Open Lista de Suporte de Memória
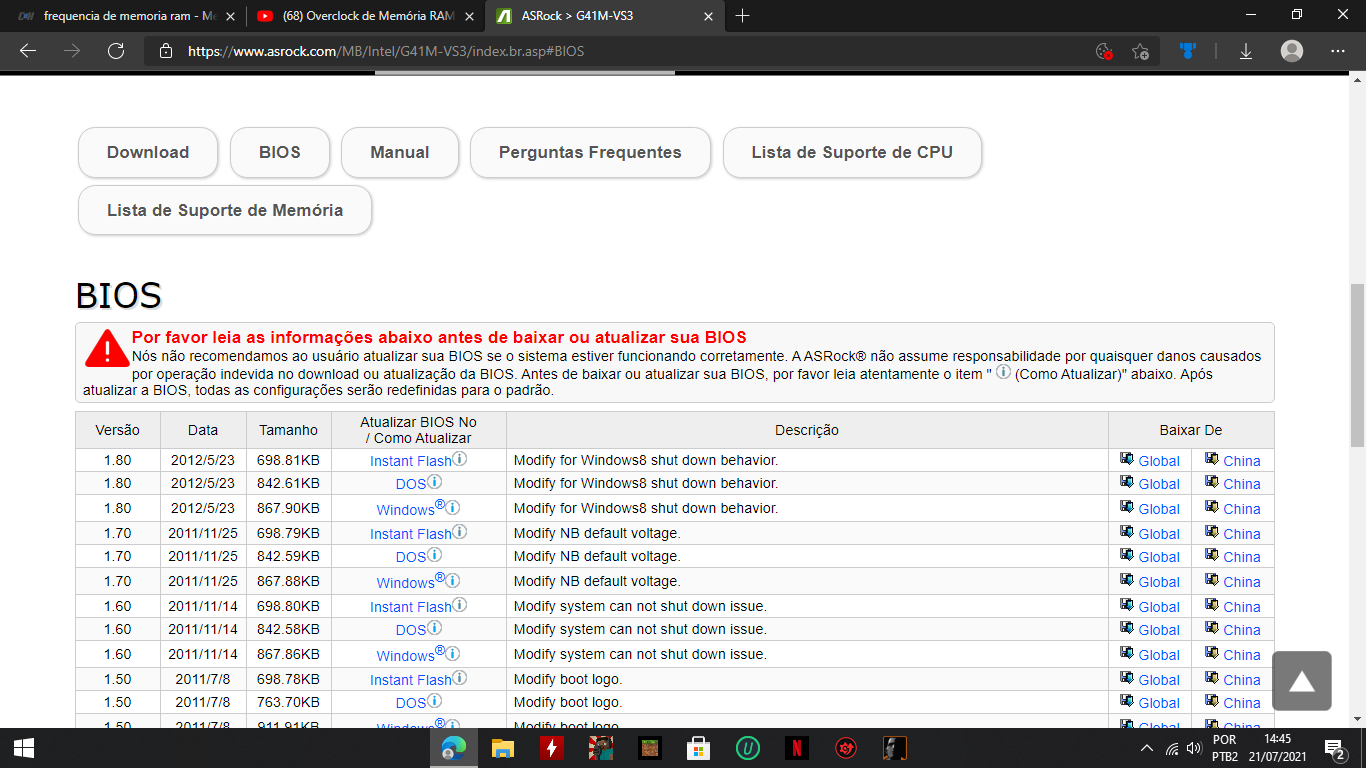The width and height of the screenshot is (1366, 768). 225,211
